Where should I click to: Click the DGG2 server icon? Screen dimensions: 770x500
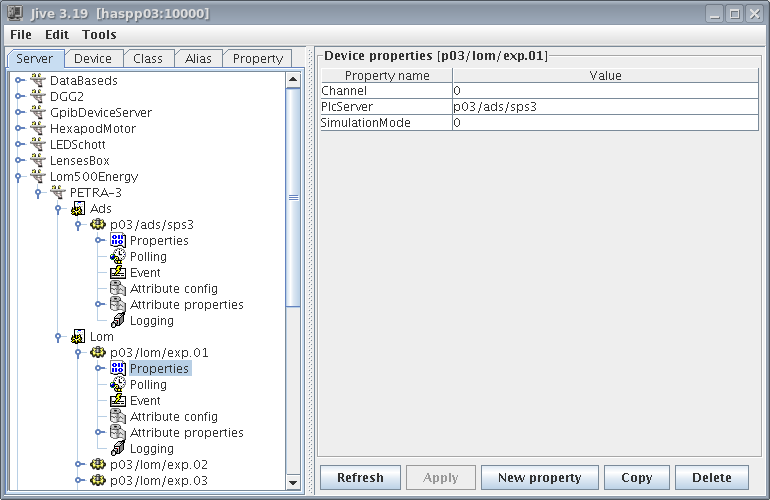(38, 96)
